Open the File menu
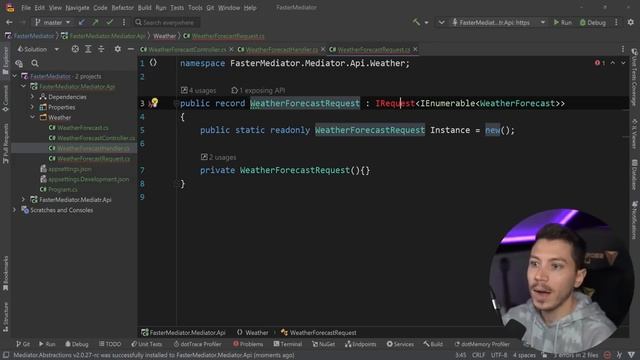This screenshot has height=360, width=640. pos(26,8)
